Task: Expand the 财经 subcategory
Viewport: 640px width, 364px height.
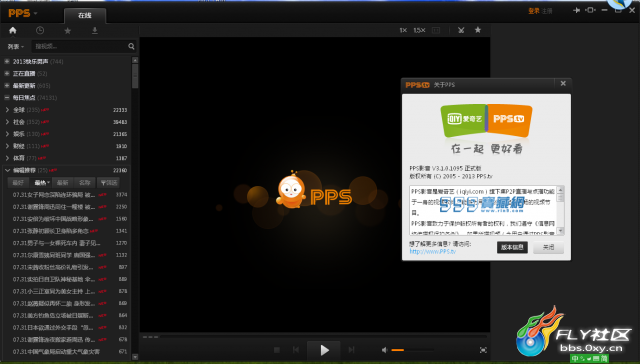Action: point(7,146)
